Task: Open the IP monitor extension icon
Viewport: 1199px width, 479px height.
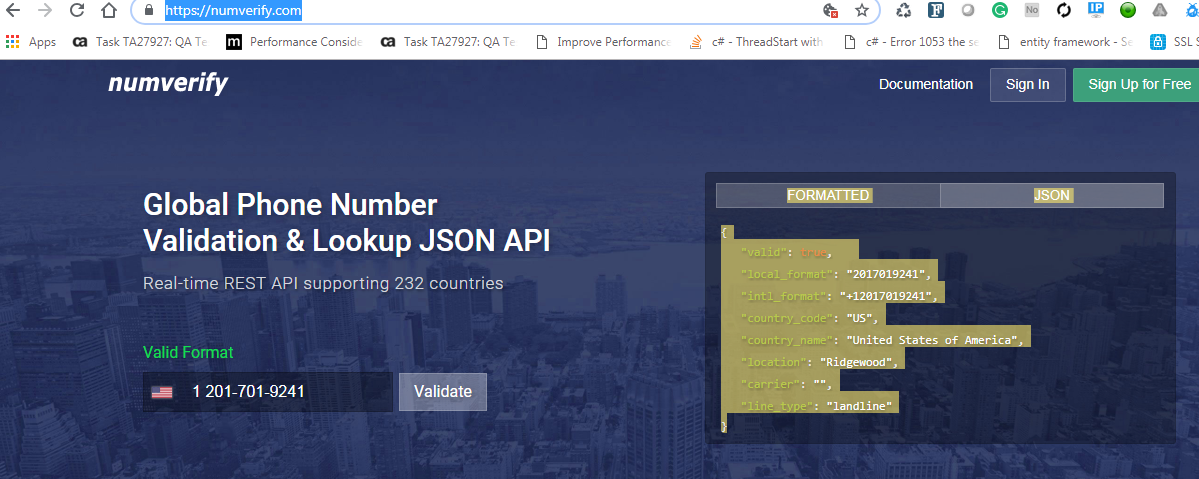Action: (x=1096, y=10)
